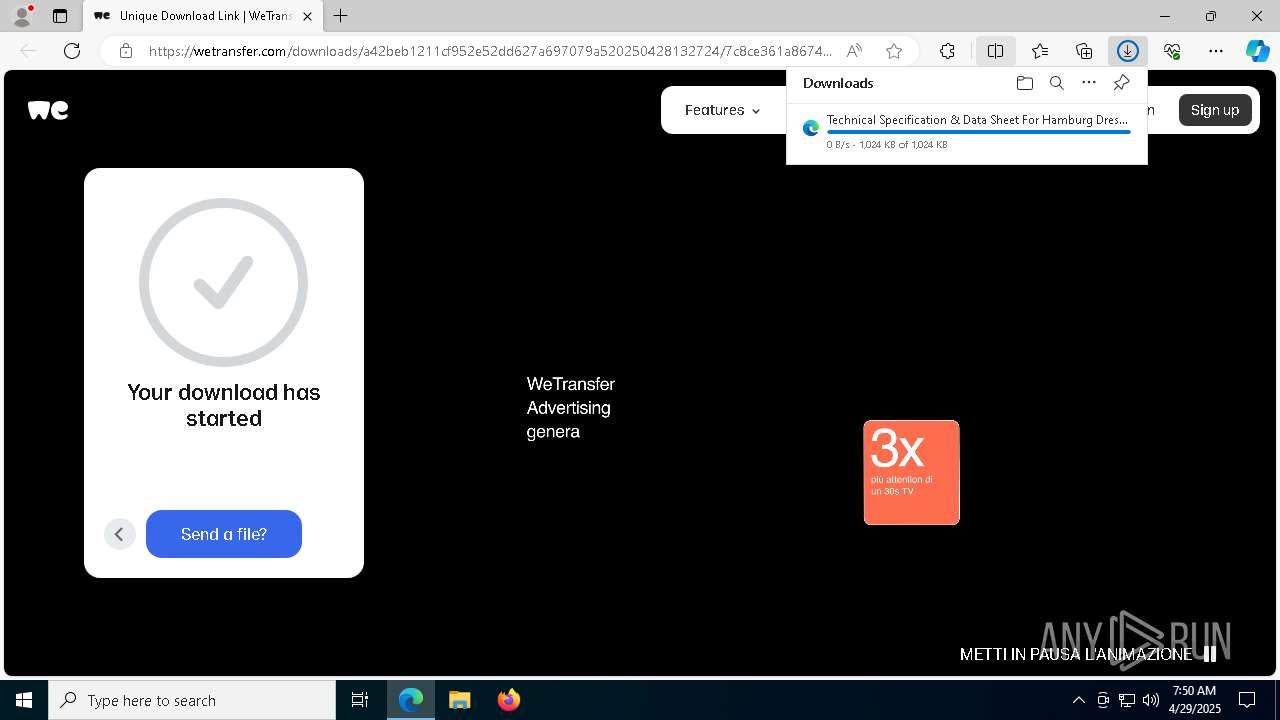This screenshot has width=1280, height=720.
Task: Show hidden tray icons
Action: click(1078, 700)
